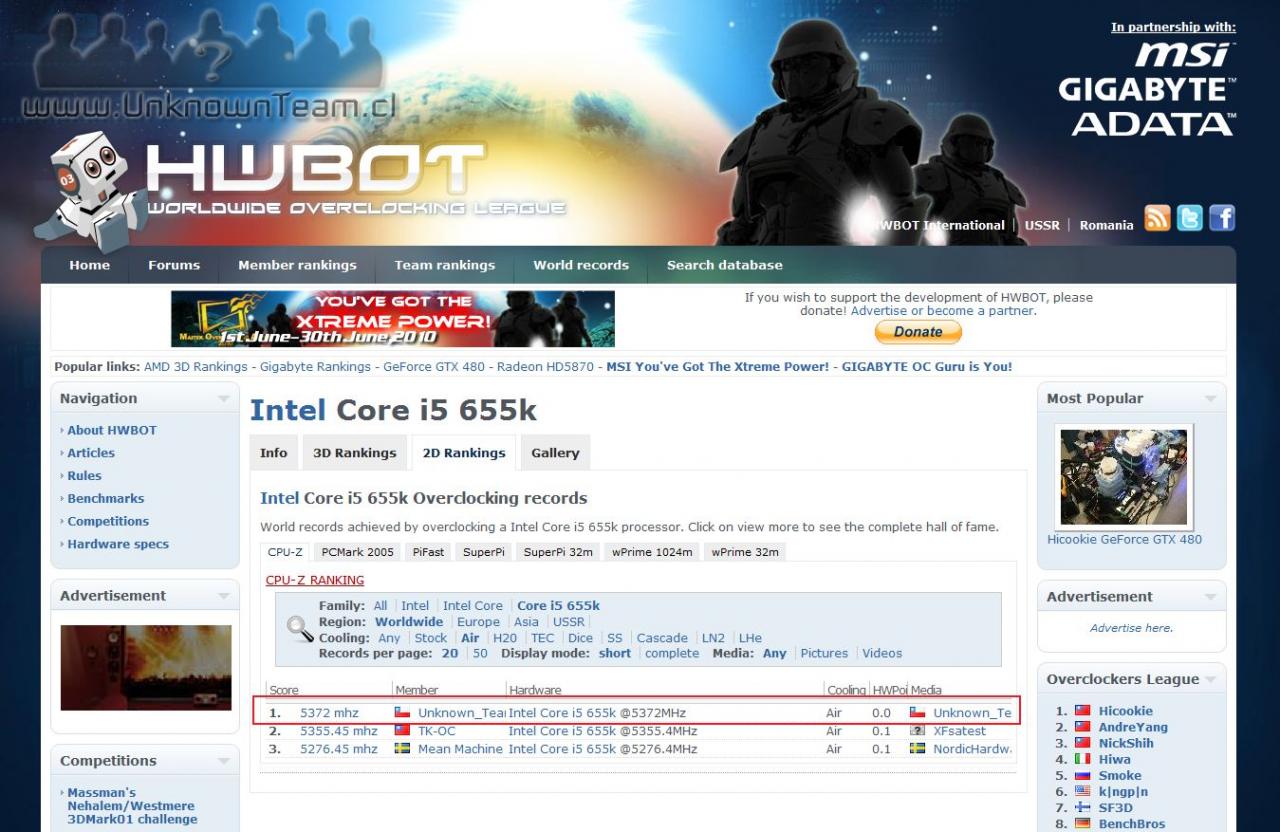This screenshot has width=1280, height=832.
Task: Click Taiwan flag beside TK-OC member
Action: click(x=403, y=731)
